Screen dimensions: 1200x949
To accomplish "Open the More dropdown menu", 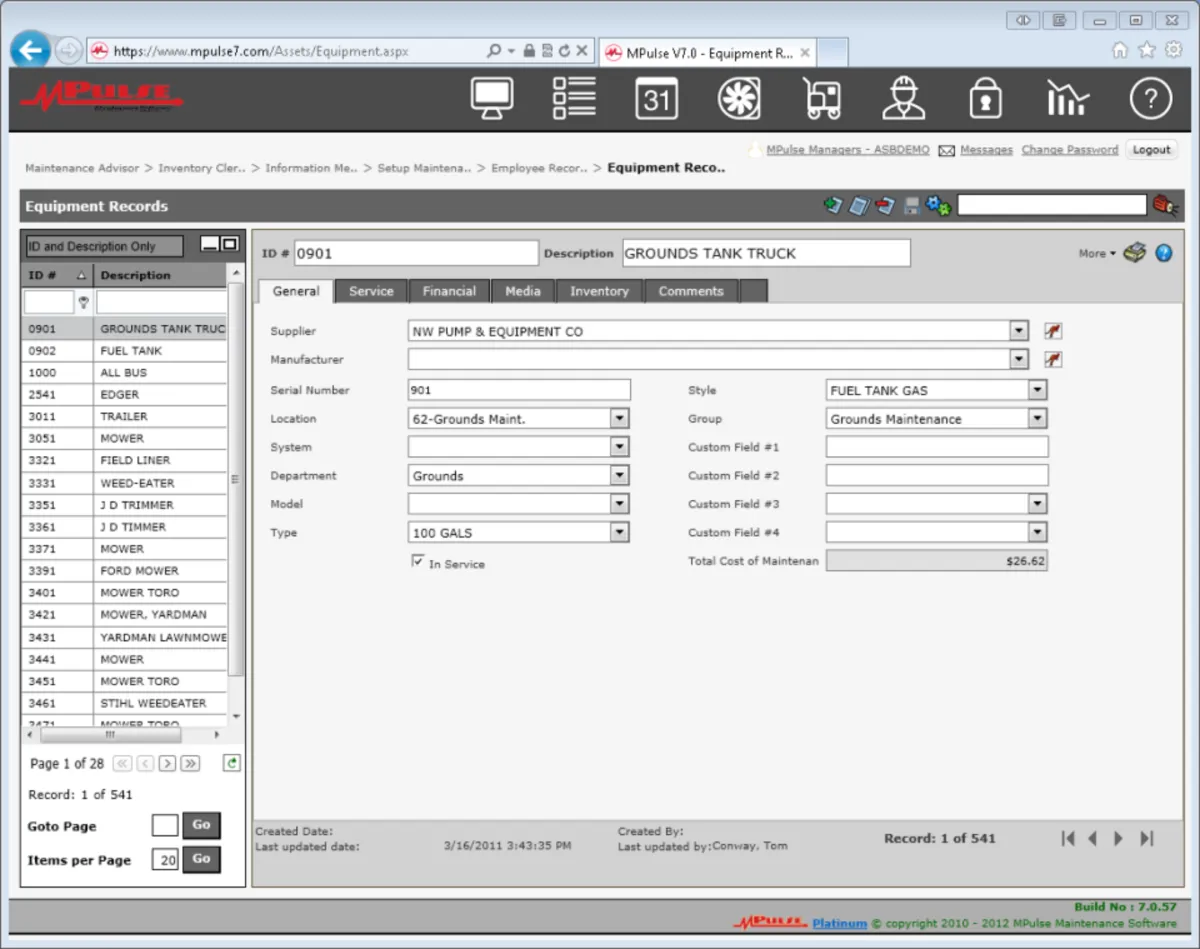I will pyautogui.click(x=1097, y=254).
